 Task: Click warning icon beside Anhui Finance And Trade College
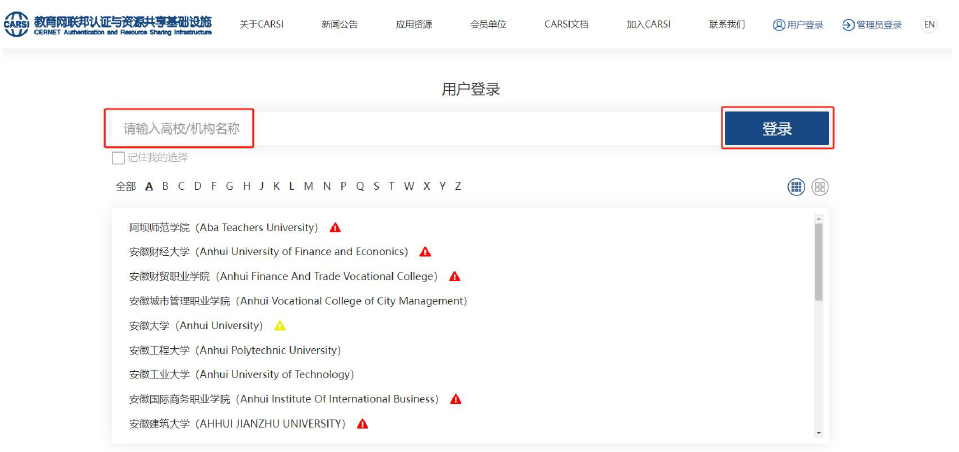click(454, 276)
